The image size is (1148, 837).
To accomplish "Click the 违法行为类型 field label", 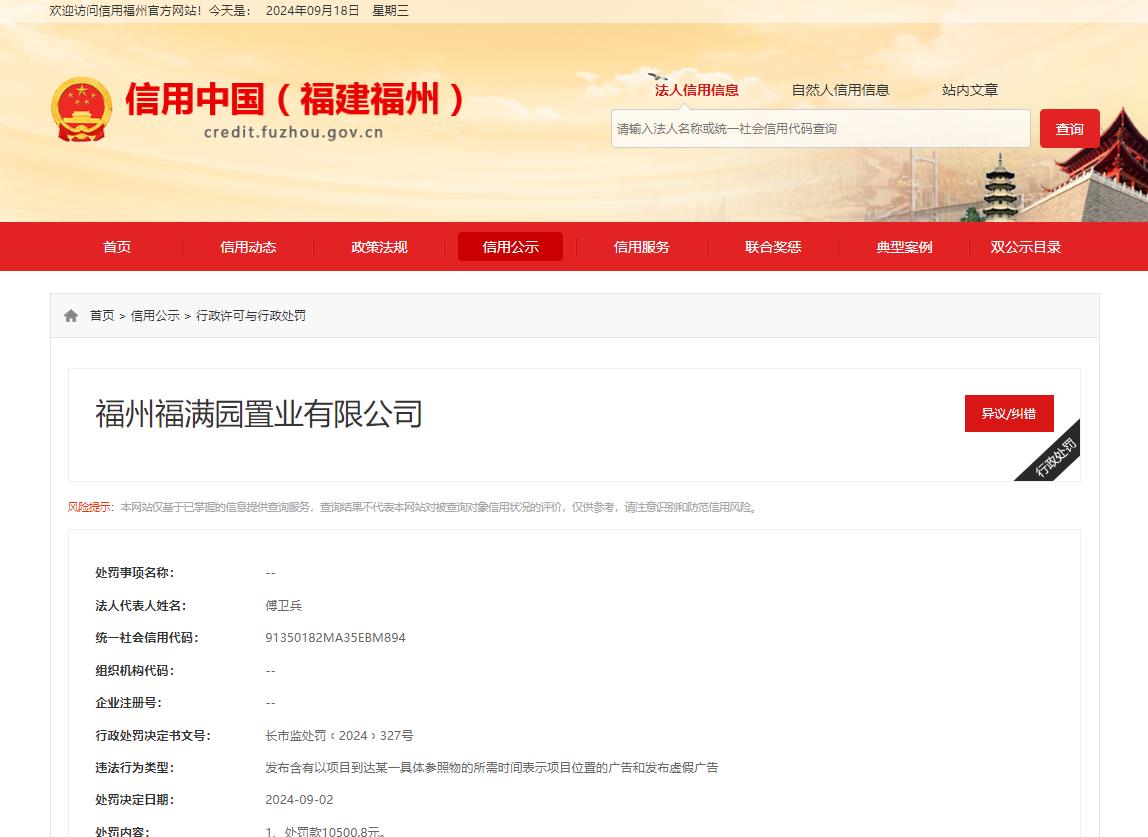I will (135, 767).
